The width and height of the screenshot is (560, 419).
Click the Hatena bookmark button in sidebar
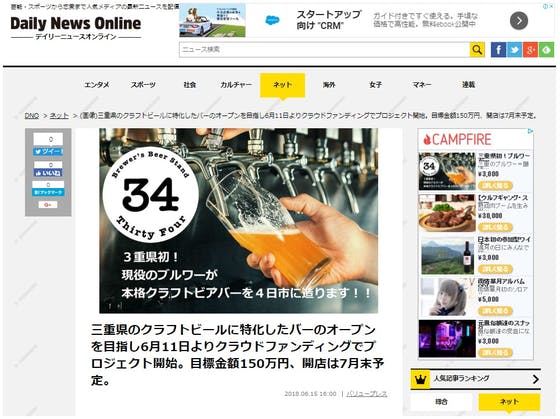click(48, 193)
